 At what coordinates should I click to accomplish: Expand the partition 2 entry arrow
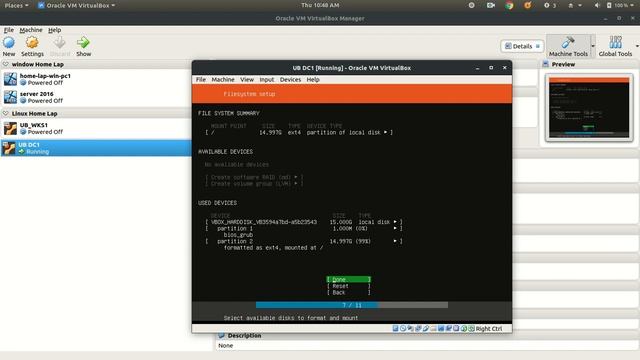coord(395,241)
